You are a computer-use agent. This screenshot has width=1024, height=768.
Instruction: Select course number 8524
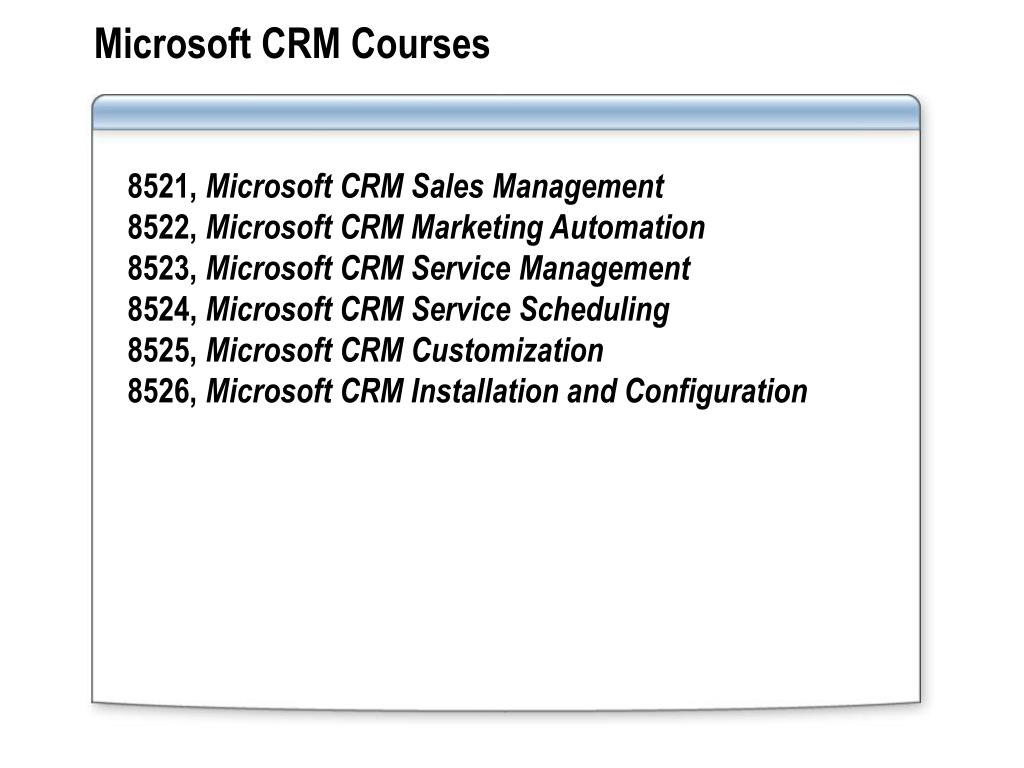coord(157,310)
